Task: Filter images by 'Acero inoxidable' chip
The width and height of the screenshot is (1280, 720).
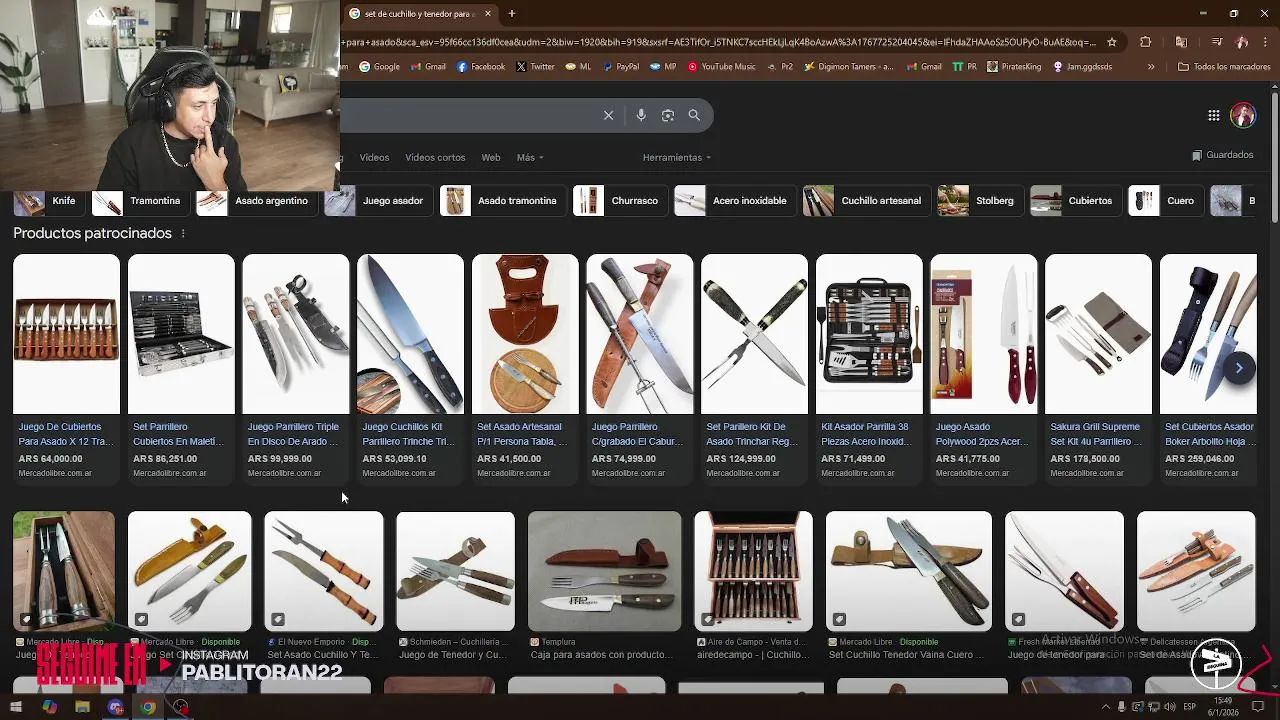Action: 734,201
